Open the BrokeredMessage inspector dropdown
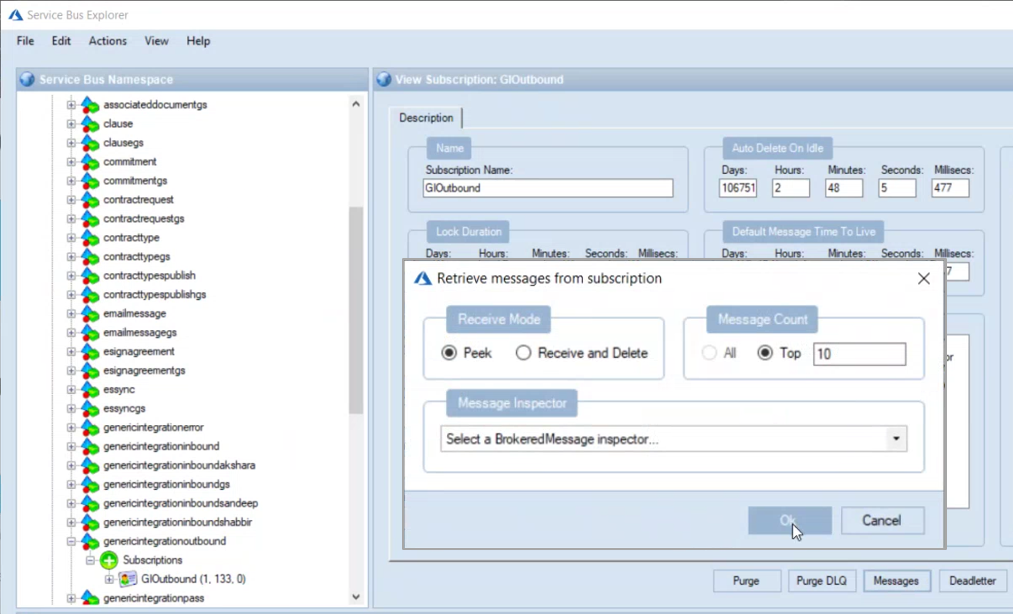The width and height of the screenshot is (1013, 614). (896, 439)
